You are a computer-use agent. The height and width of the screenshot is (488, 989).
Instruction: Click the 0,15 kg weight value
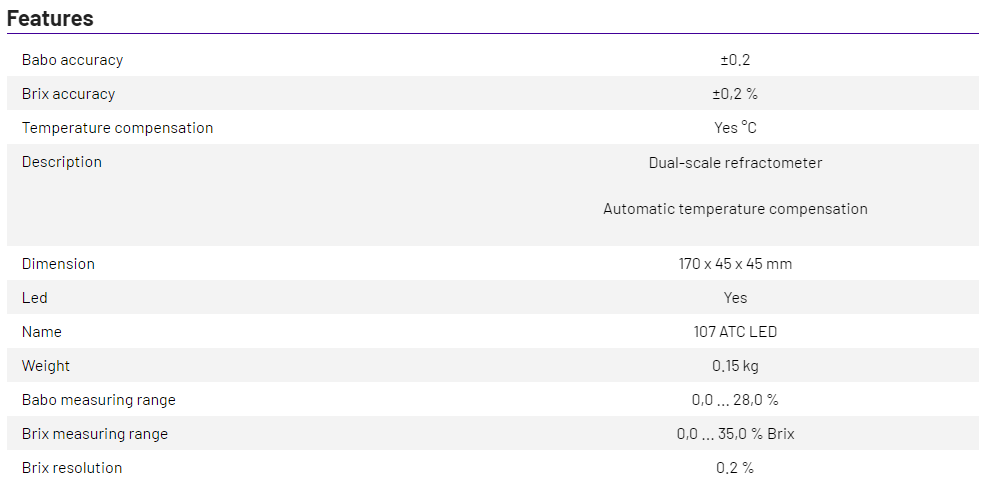(735, 366)
